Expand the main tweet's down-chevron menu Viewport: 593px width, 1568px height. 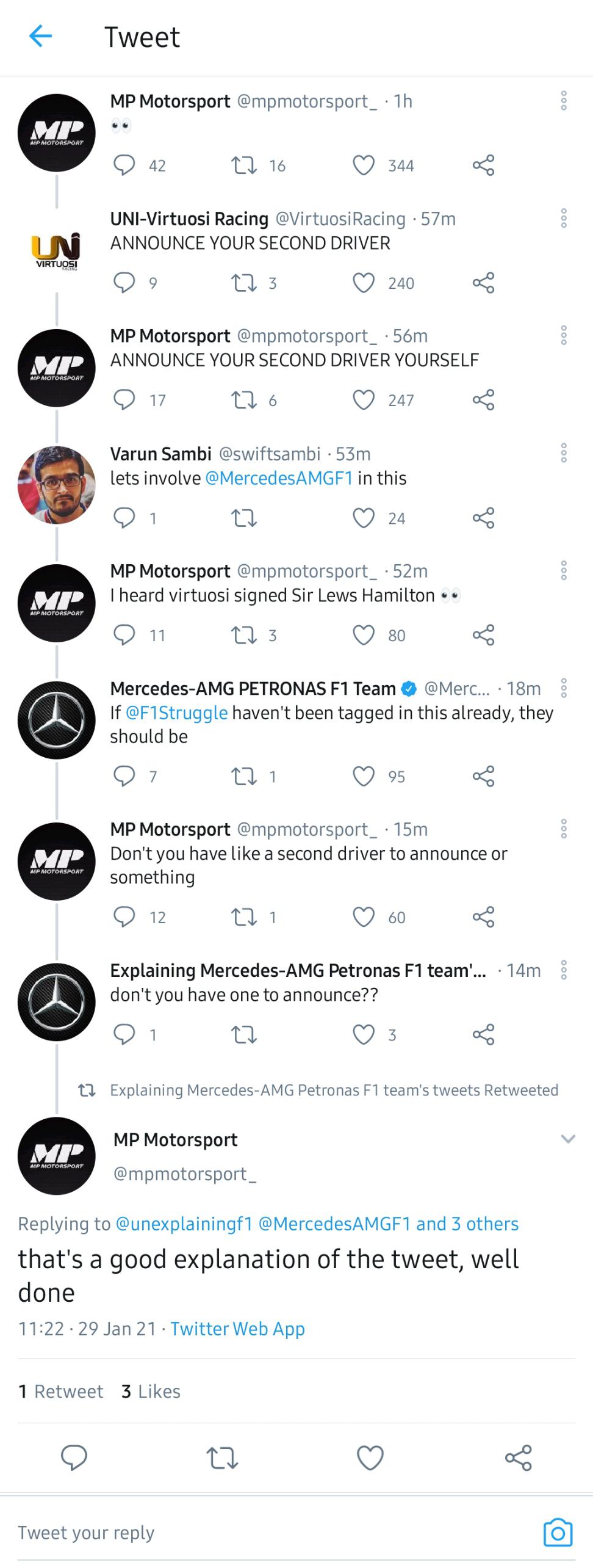568,1139
